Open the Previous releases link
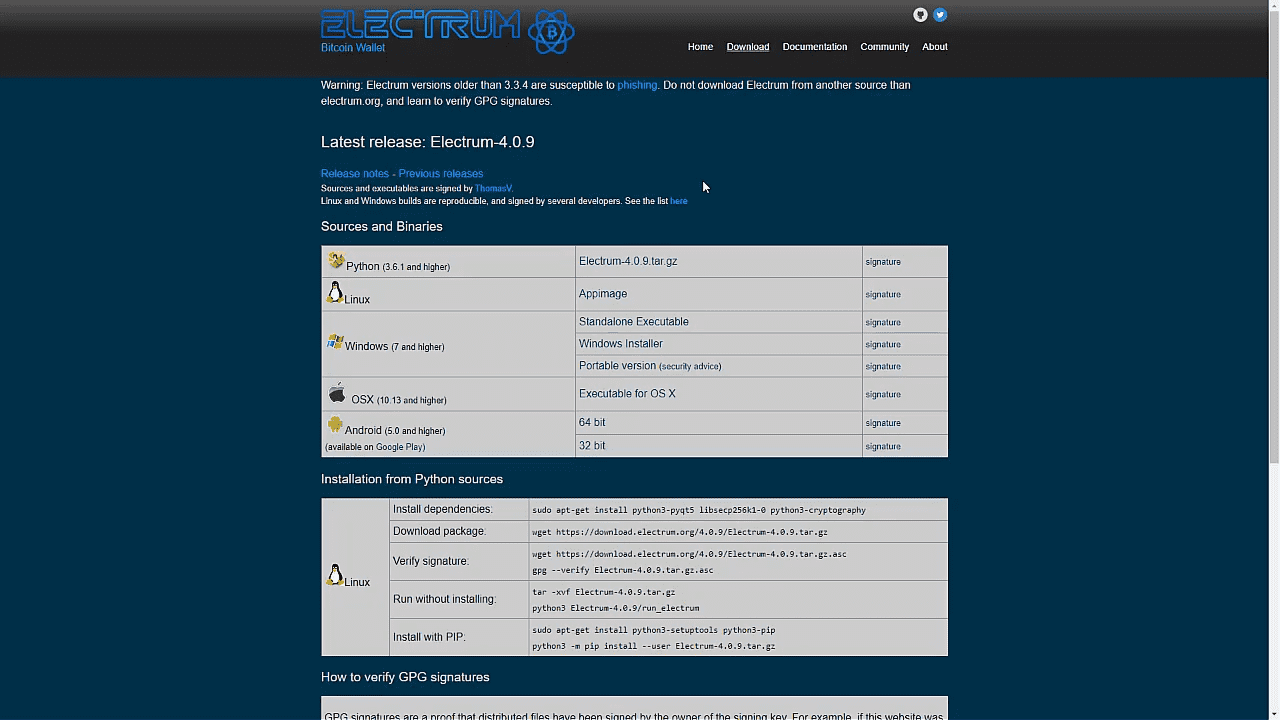The image size is (1280, 720). (441, 174)
